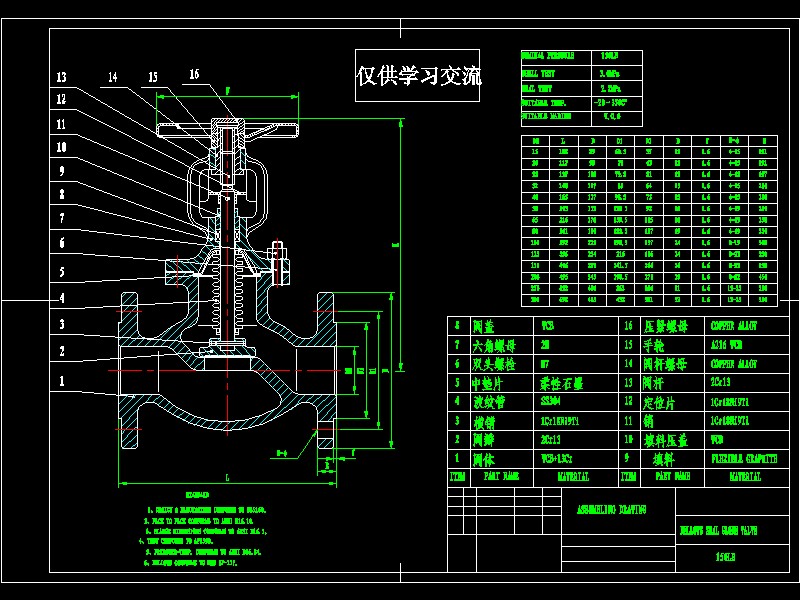Select the 150LB text in title block
This screenshot has height=600, width=800.
point(725,557)
